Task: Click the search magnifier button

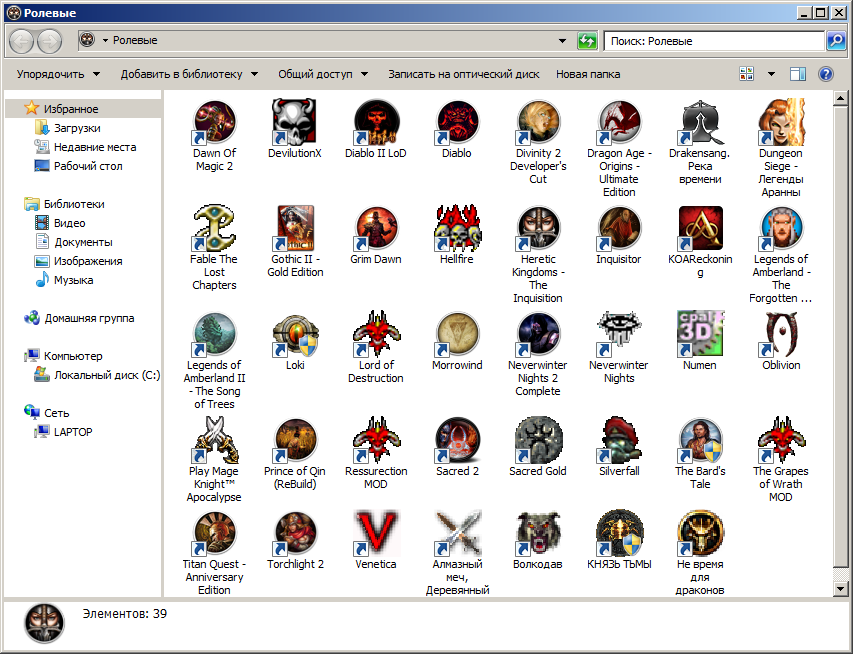Action: pos(836,41)
